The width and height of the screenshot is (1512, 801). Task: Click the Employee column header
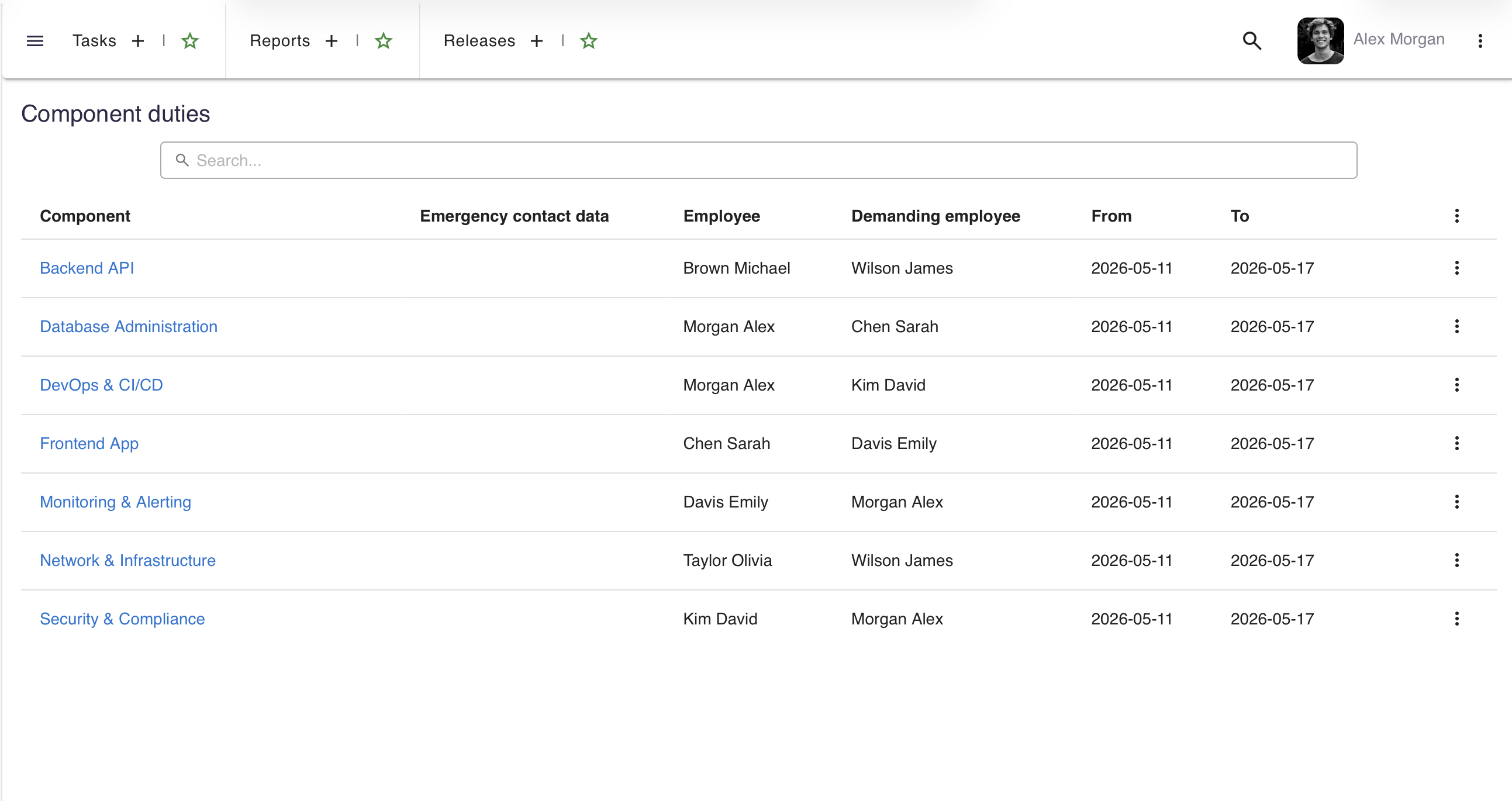722,216
